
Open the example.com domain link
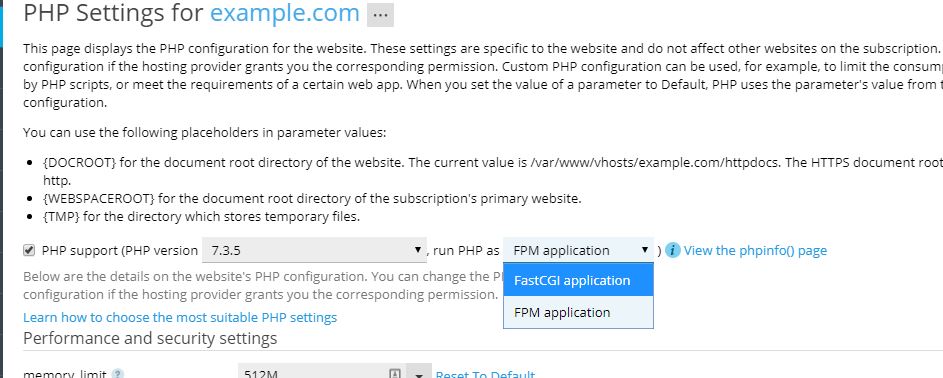pos(284,13)
